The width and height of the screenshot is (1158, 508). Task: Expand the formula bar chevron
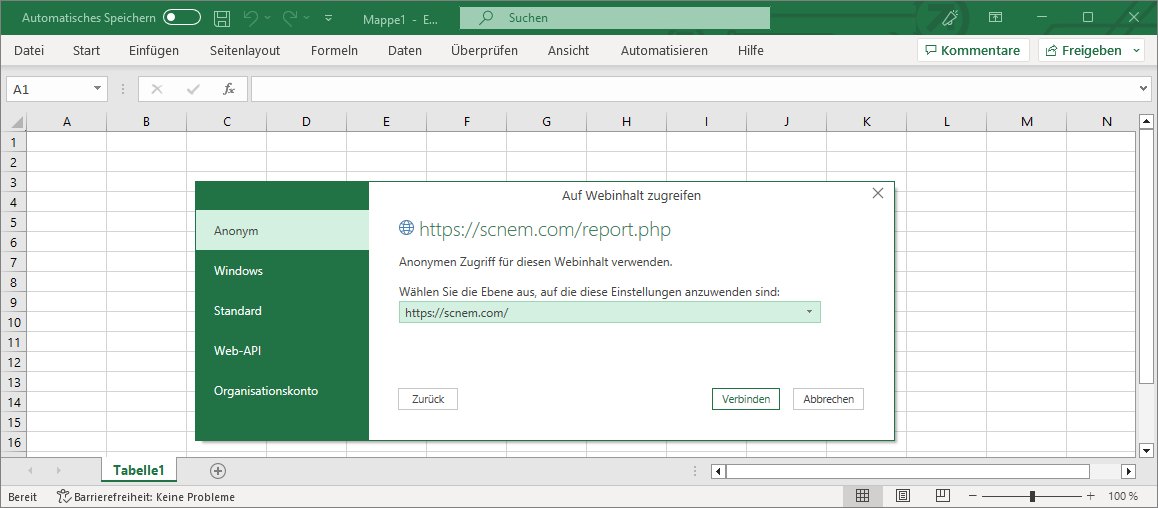coord(1144,89)
